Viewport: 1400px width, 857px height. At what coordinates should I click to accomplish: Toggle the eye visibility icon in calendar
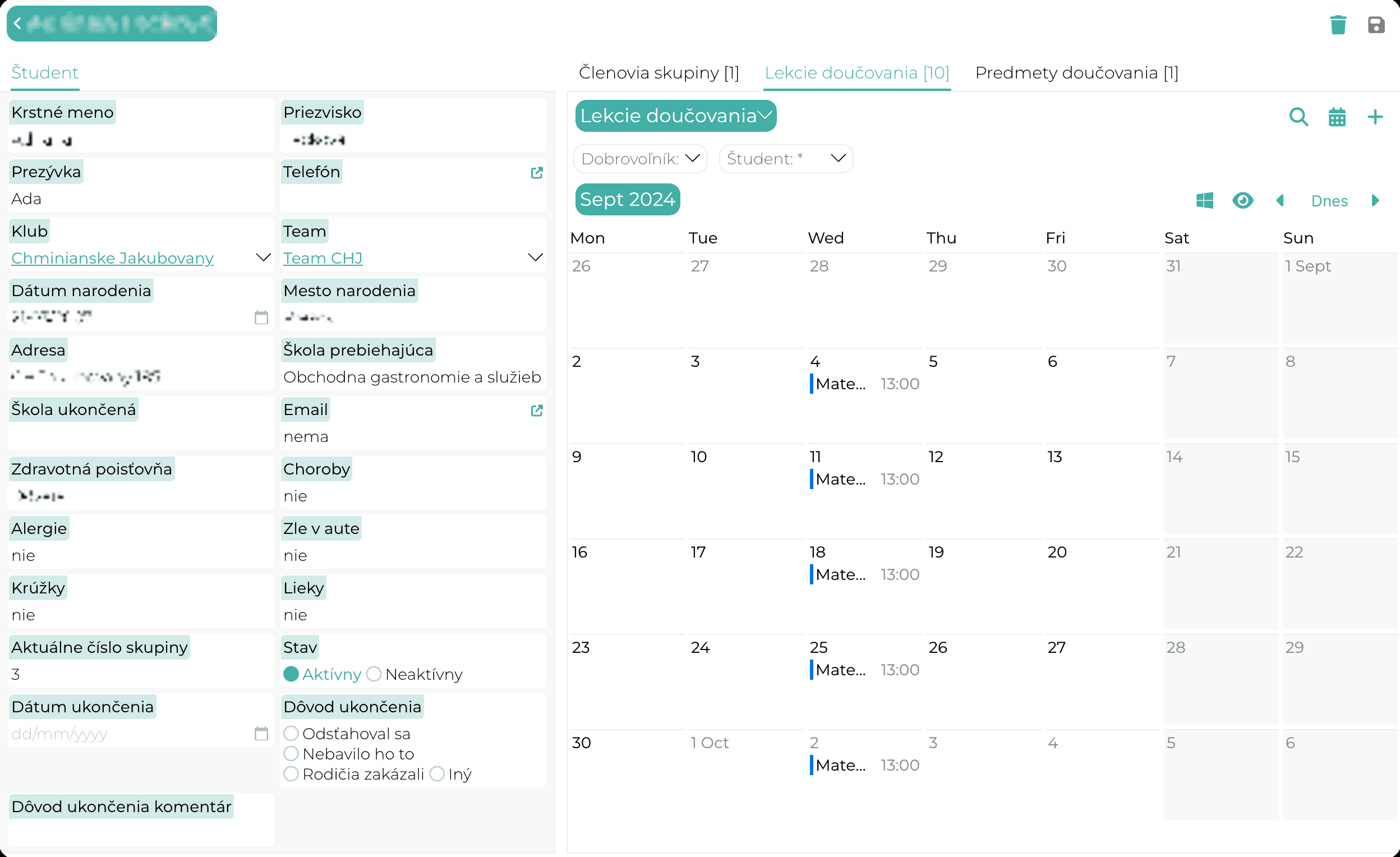click(x=1242, y=201)
